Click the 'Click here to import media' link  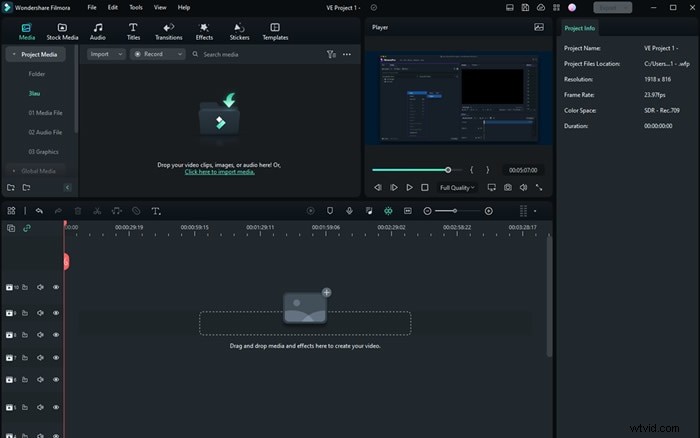220,172
